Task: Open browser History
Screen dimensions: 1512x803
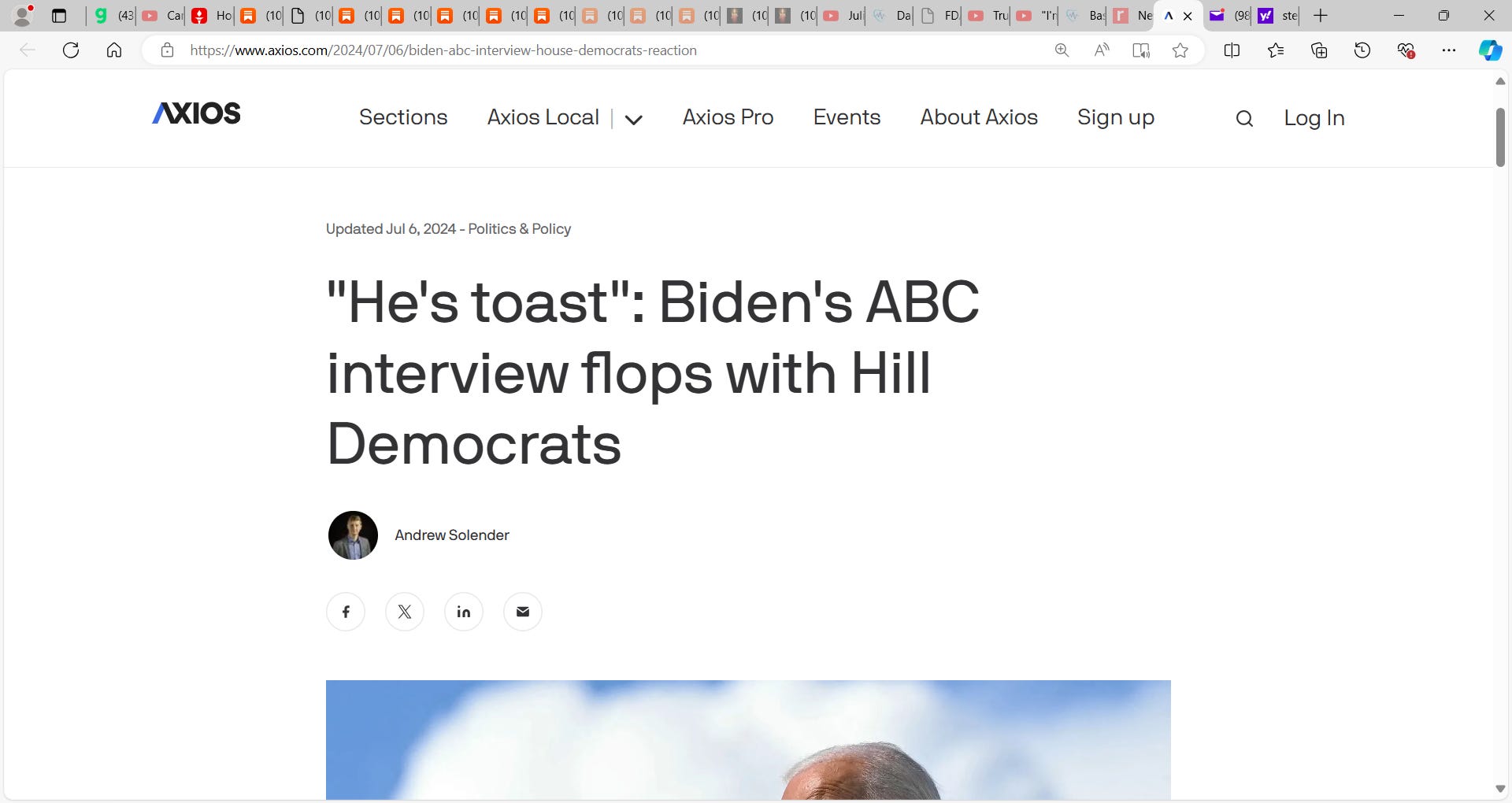Action: [1362, 50]
